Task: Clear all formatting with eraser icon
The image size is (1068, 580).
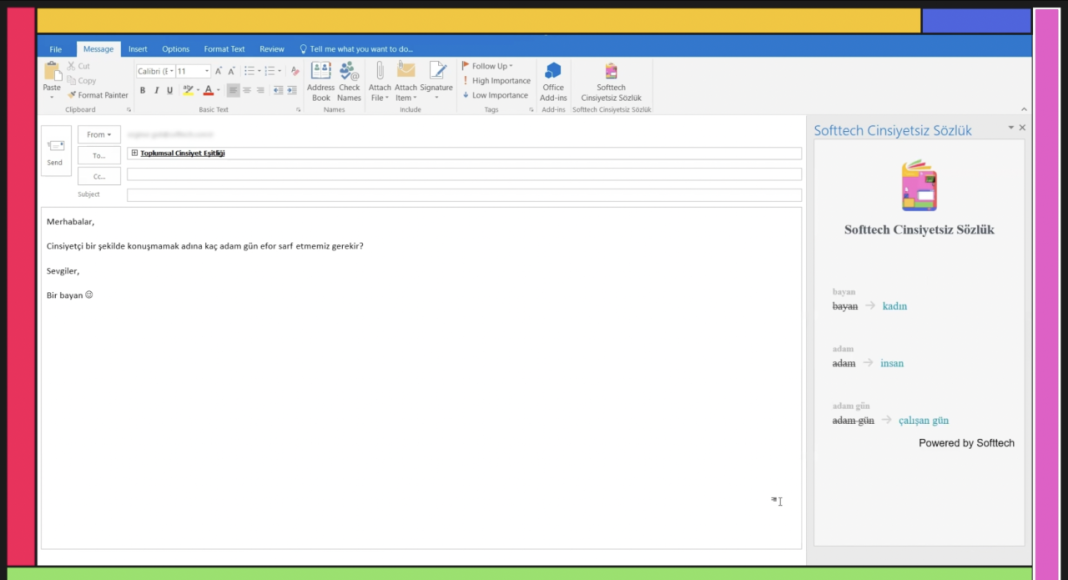Action: click(x=295, y=71)
